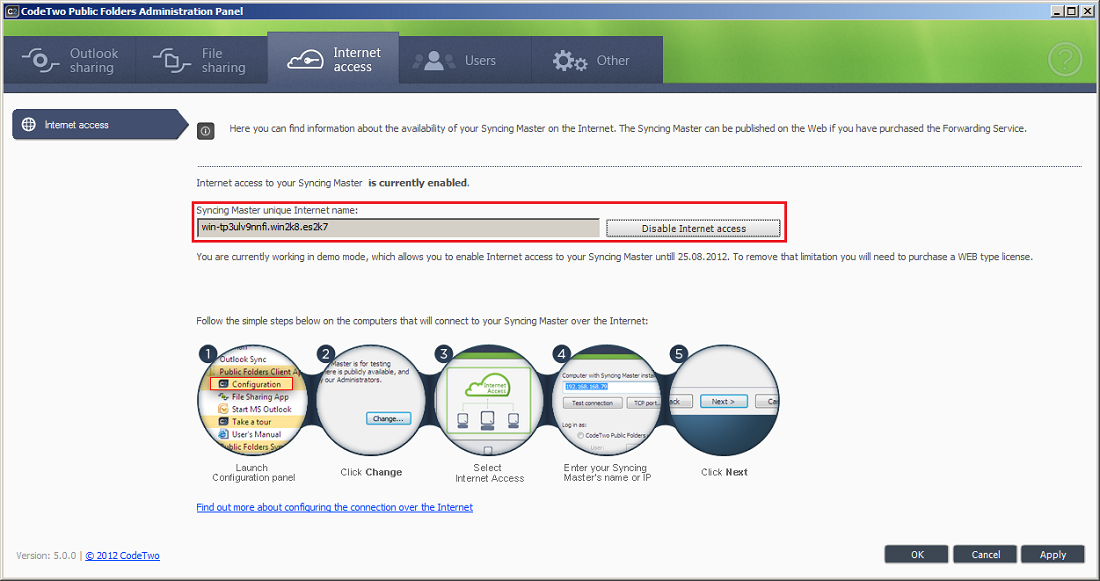The width and height of the screenshot is (1100, 581).
Task: Click the step 2 Change button thumbnail
Action: click(x=371, y=401)
